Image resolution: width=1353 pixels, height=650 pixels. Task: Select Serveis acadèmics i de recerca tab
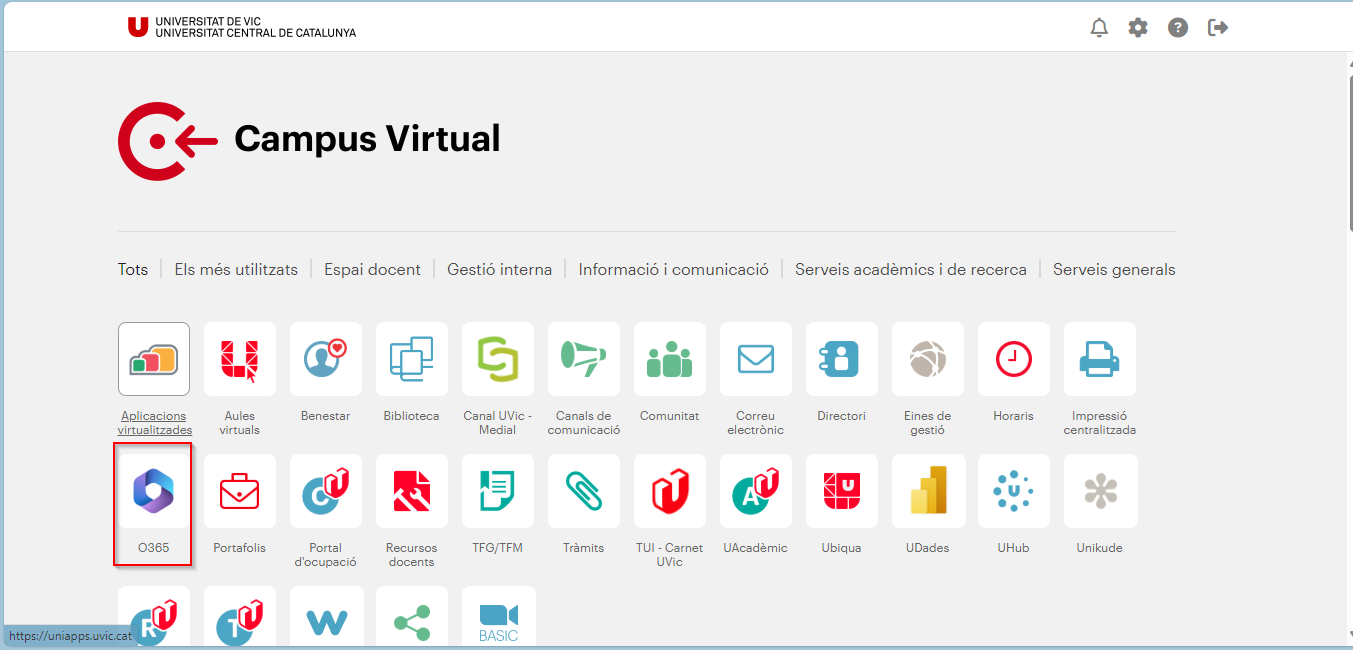tap(911, 269)
